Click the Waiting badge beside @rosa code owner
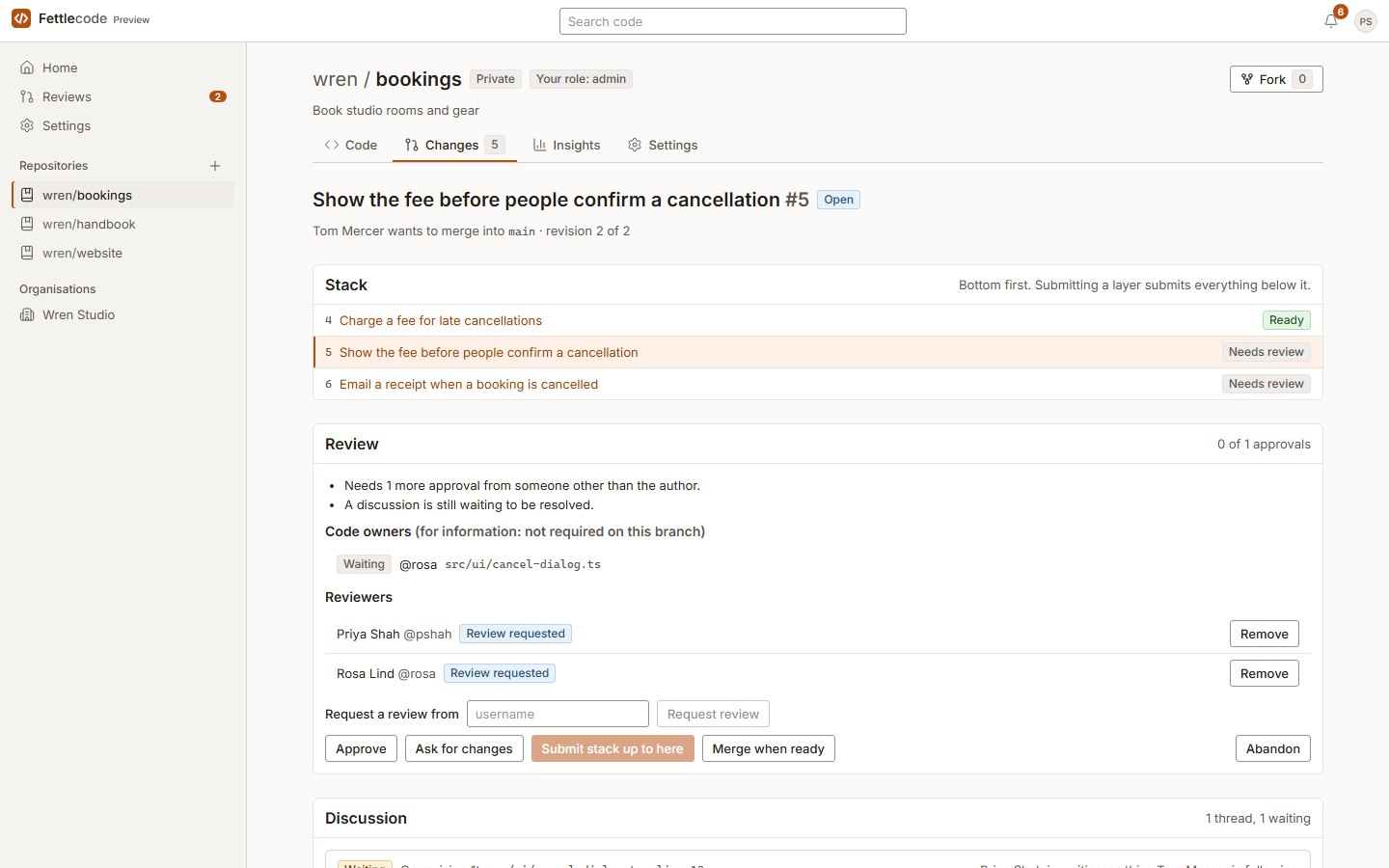This screenshot has width=1389, height=868. [364, 564]
